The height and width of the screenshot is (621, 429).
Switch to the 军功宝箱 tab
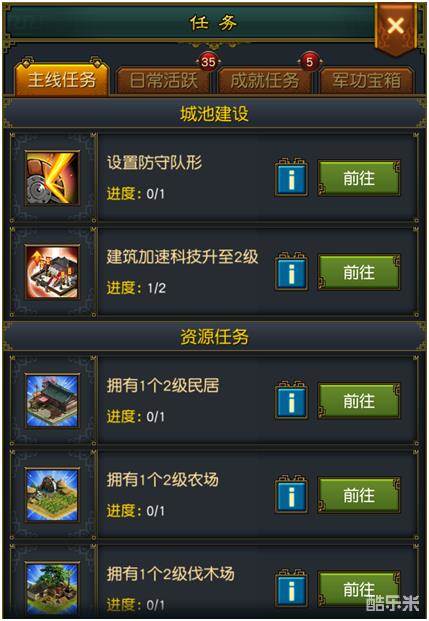pyautogui.click(x=366, y=80)
